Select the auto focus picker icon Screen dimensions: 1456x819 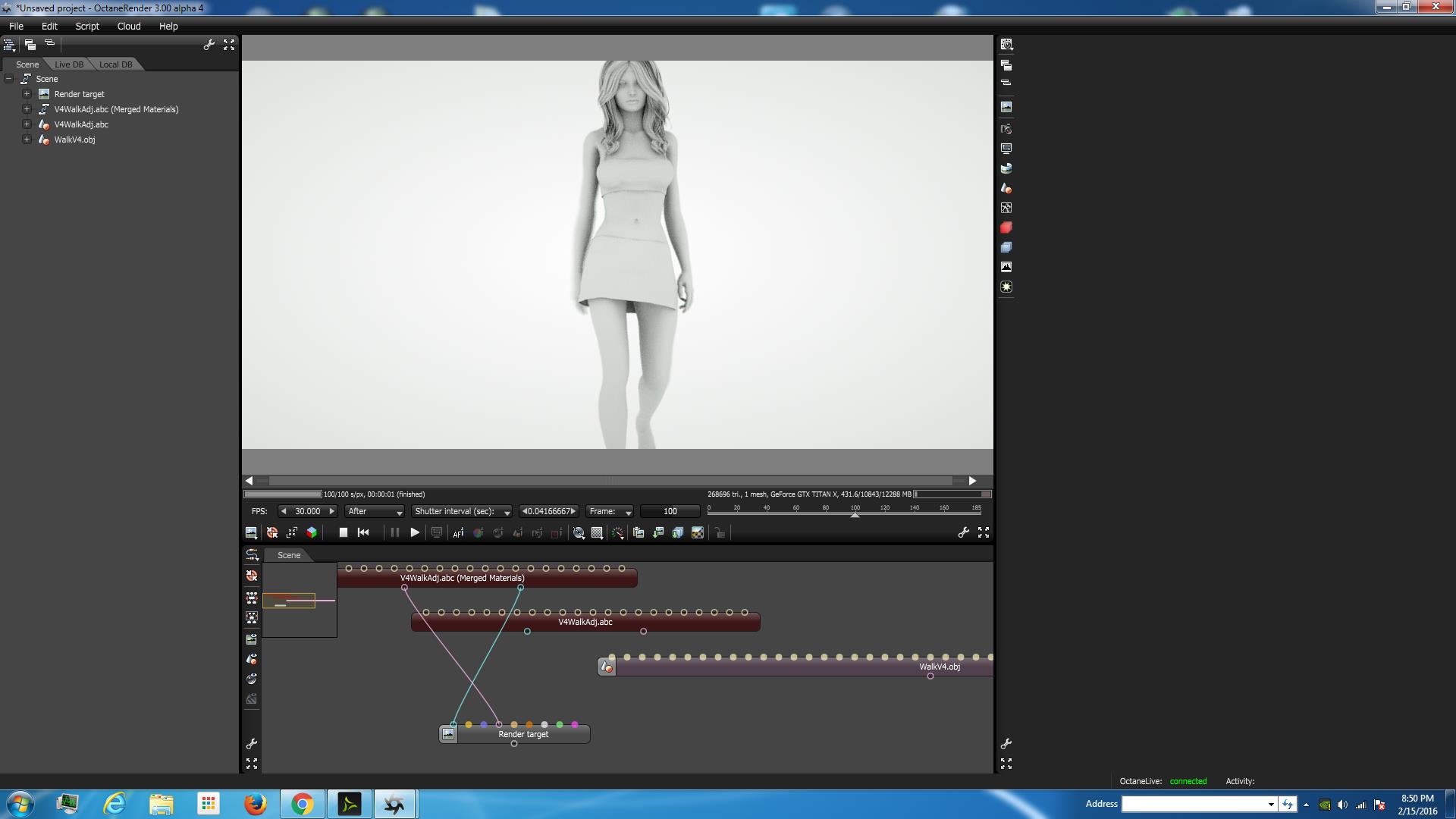click(458, 533)
